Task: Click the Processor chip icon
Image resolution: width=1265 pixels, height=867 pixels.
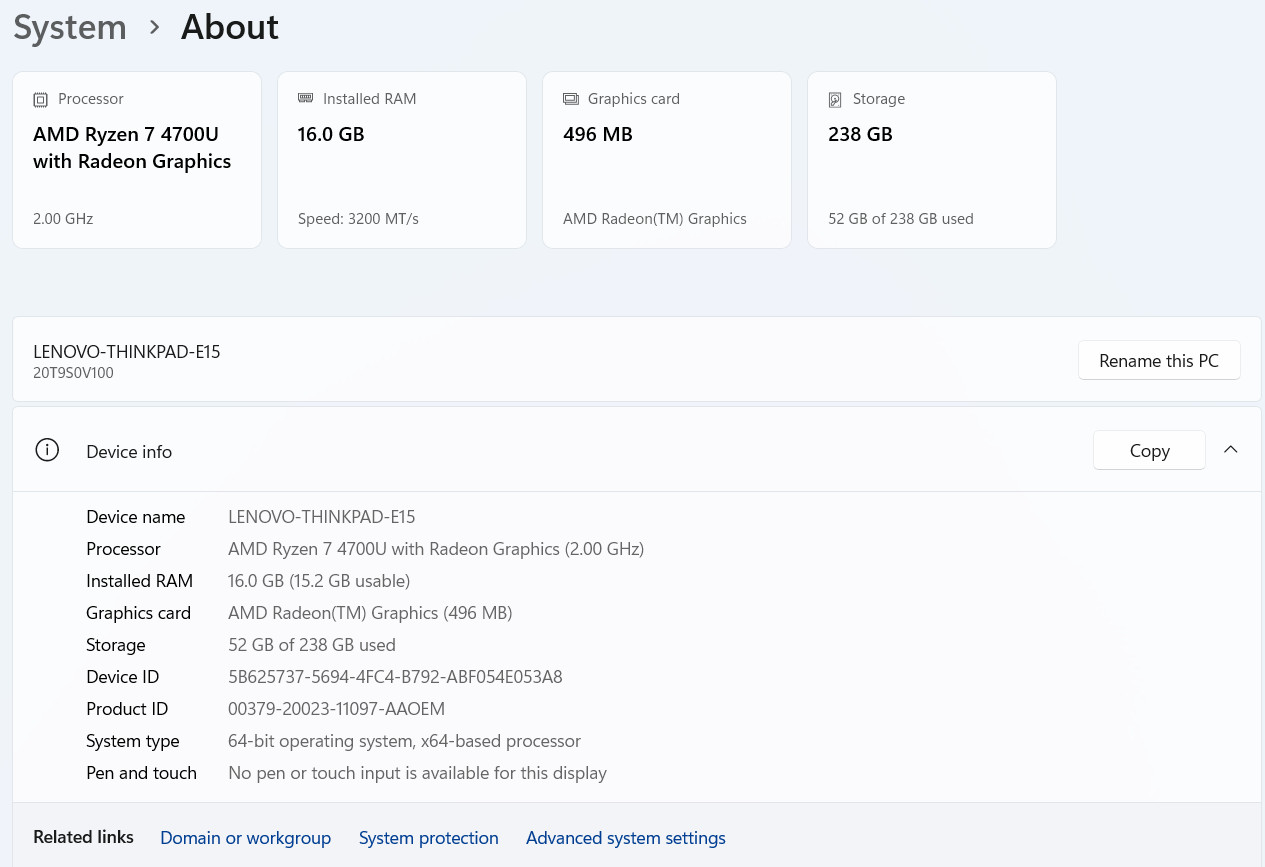Action: click(x=41, y=99)
